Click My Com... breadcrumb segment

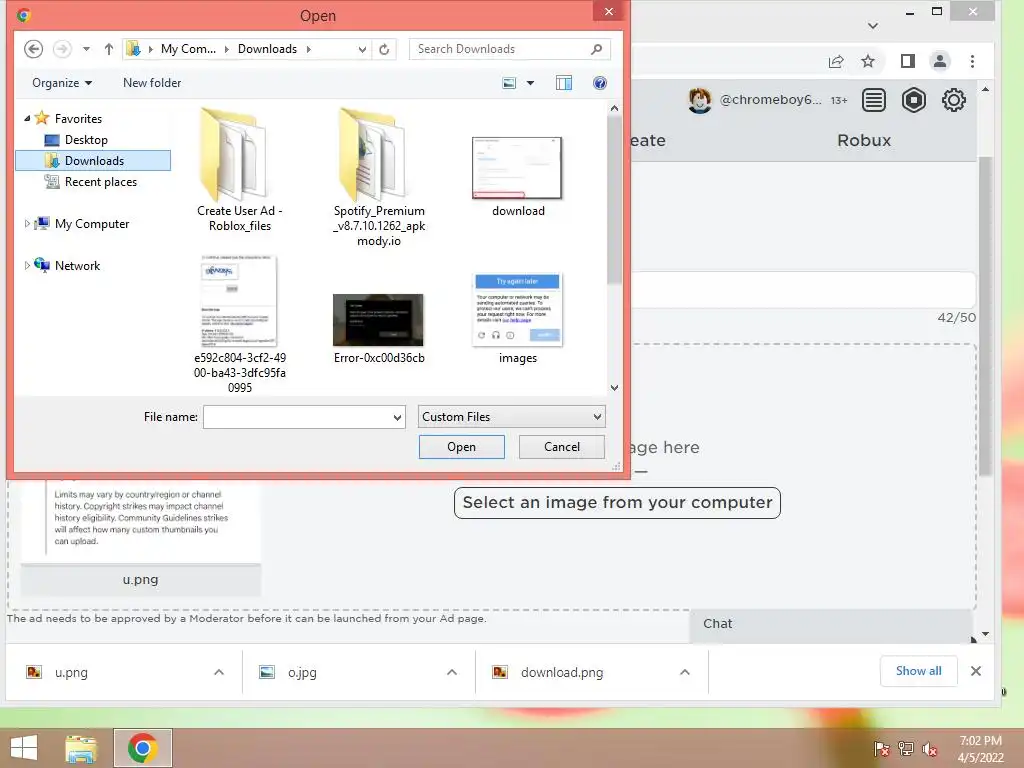tap(188, 49)
